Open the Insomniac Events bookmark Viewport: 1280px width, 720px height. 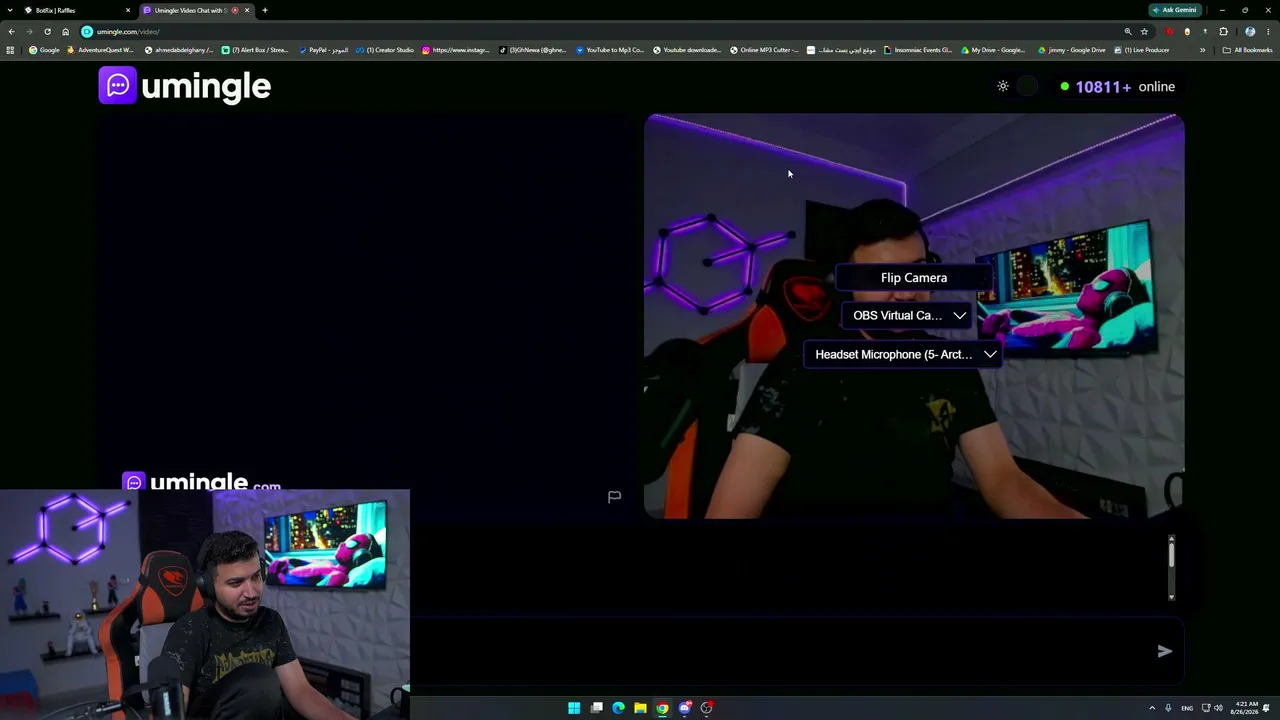click(918, 50)
